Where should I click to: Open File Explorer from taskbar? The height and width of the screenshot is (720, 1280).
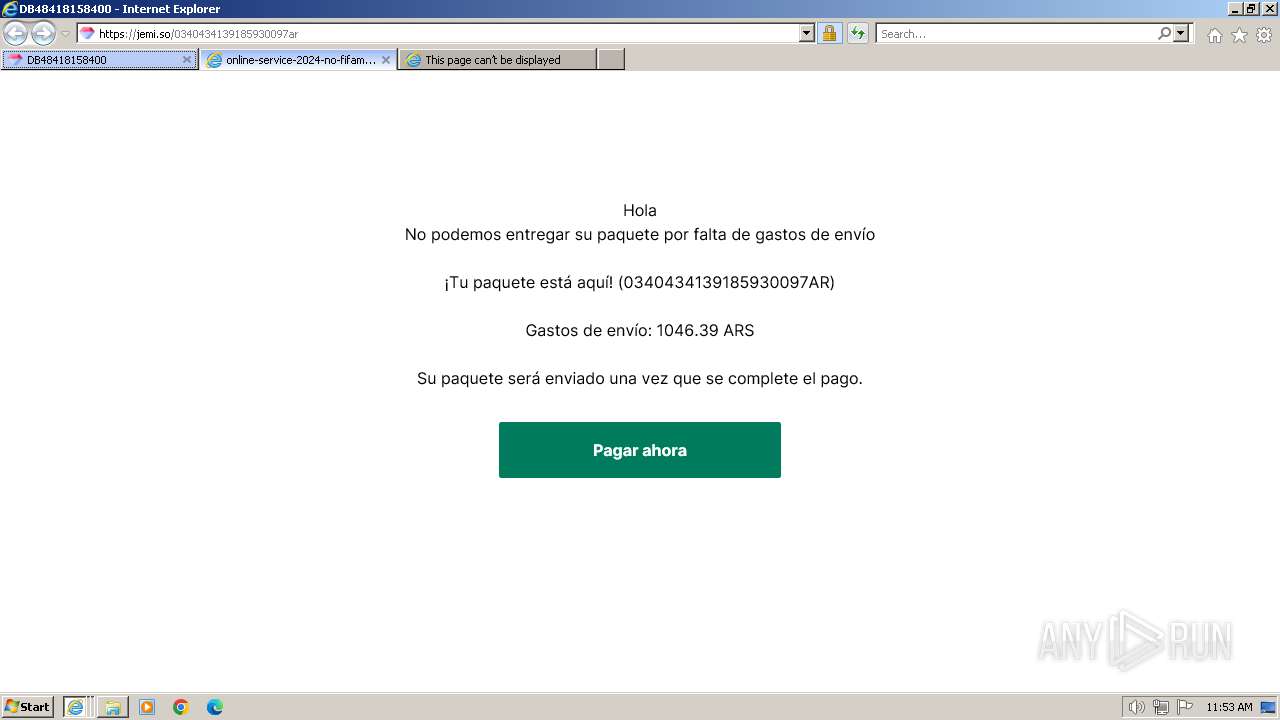pos(113,707)
